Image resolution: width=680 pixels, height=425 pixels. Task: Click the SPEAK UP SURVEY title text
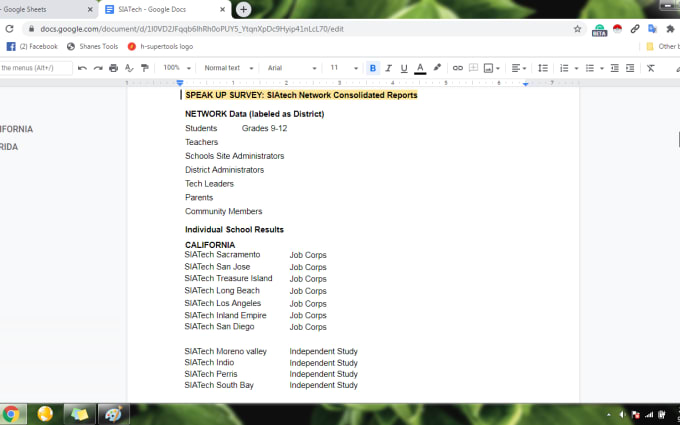pos(301,95)
